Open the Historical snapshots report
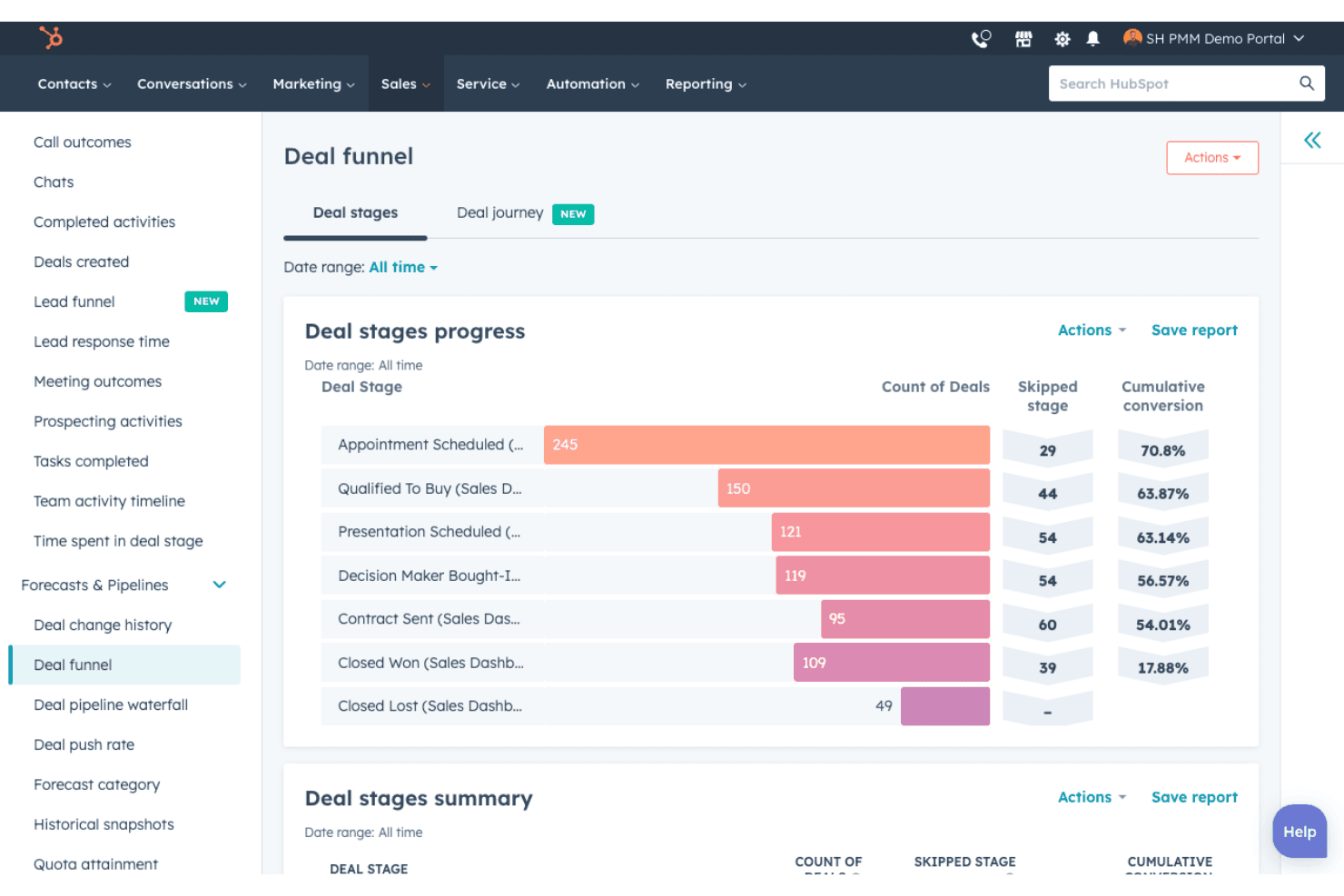This screenshot has height=896, width=1344. pos(104,825)
